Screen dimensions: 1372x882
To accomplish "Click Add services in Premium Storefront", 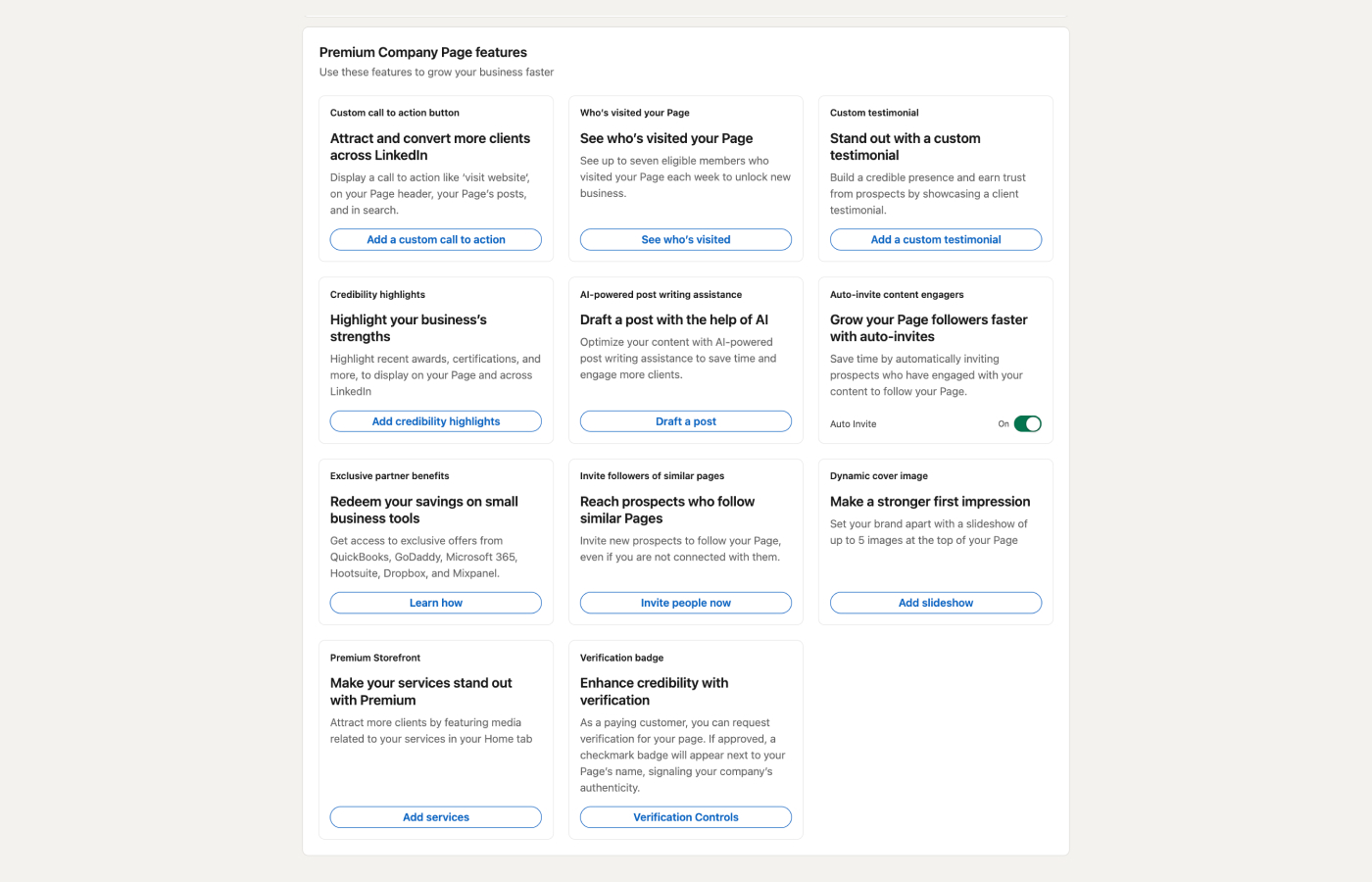I will coord(435,816).
